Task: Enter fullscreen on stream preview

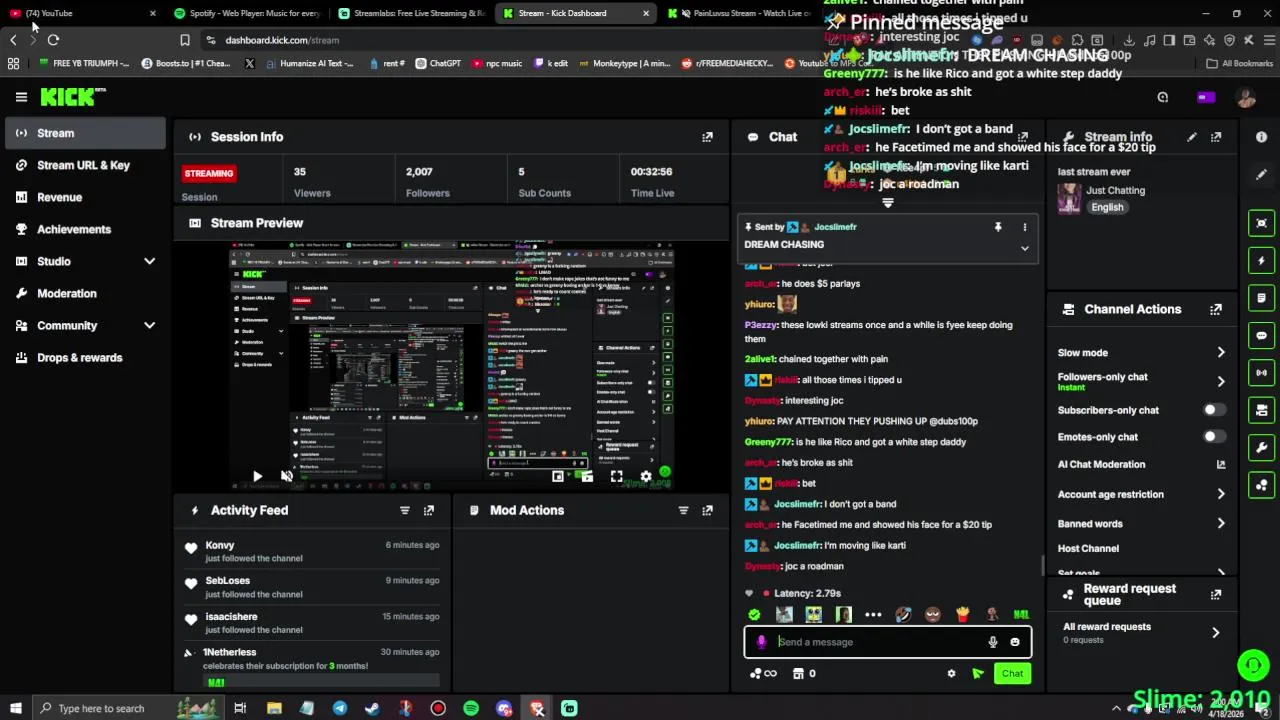Action: [617, 477]
